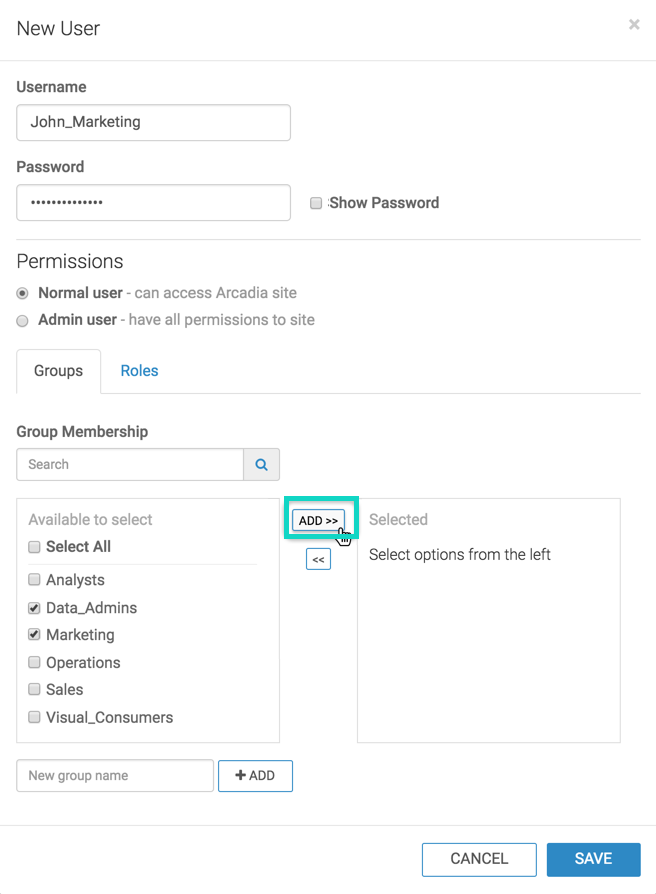
Task: Focus the New group name field
Action: click(x=115, y=776)
